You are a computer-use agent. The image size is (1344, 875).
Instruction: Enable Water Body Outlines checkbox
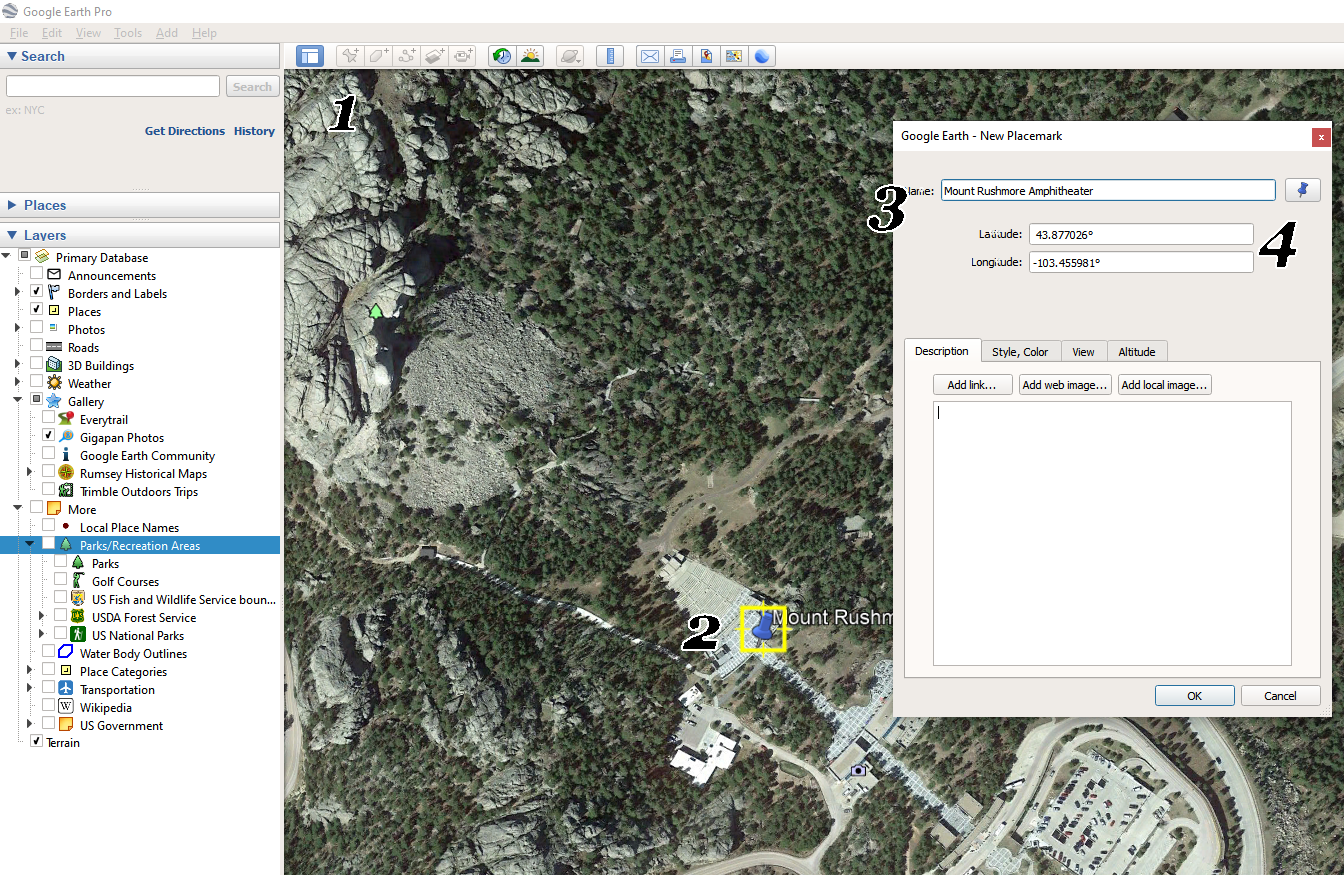point(48,653)
